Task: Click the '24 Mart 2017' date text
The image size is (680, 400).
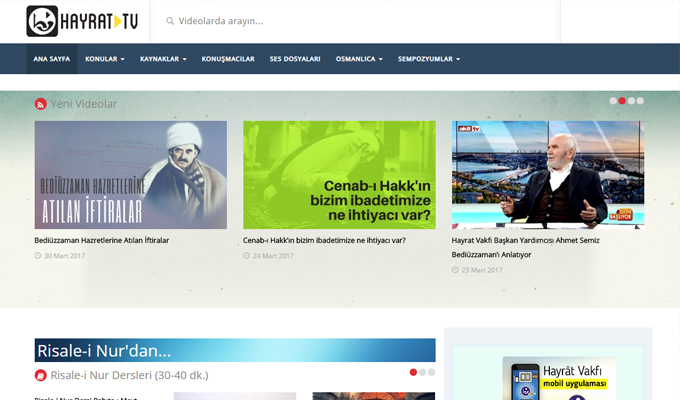Action: [273, 256]
